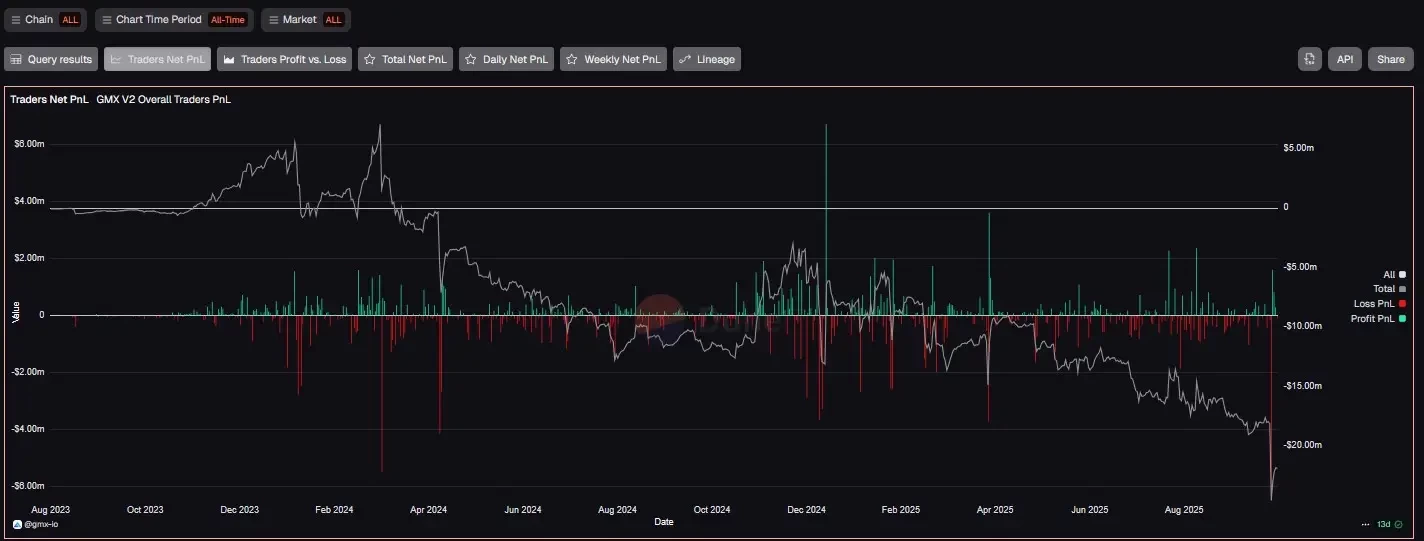Click the star icon on Daily Net PnL
This screenshot has height=541, width=1424.
470,60
